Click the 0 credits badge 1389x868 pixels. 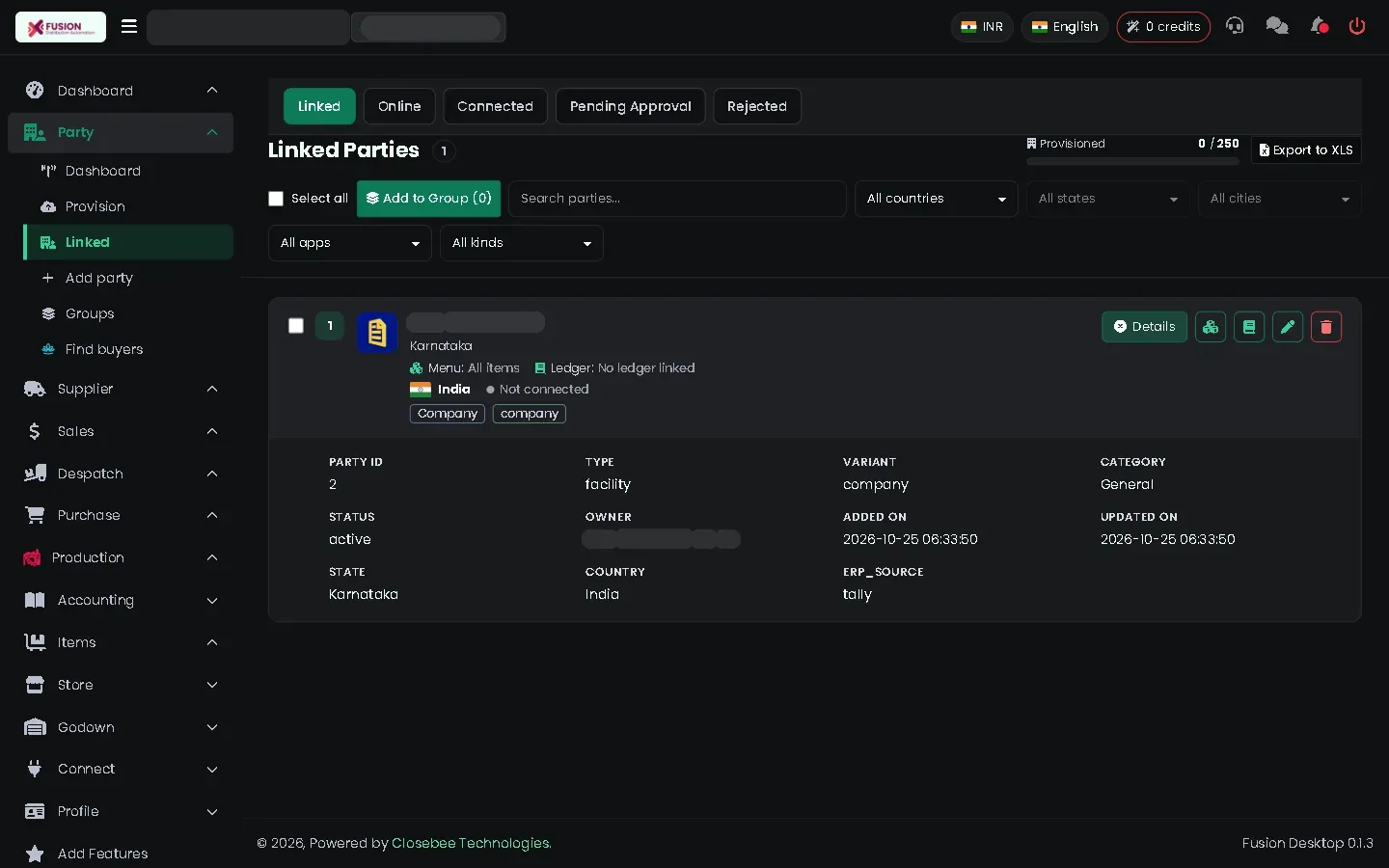click(x=1163, y=27)
